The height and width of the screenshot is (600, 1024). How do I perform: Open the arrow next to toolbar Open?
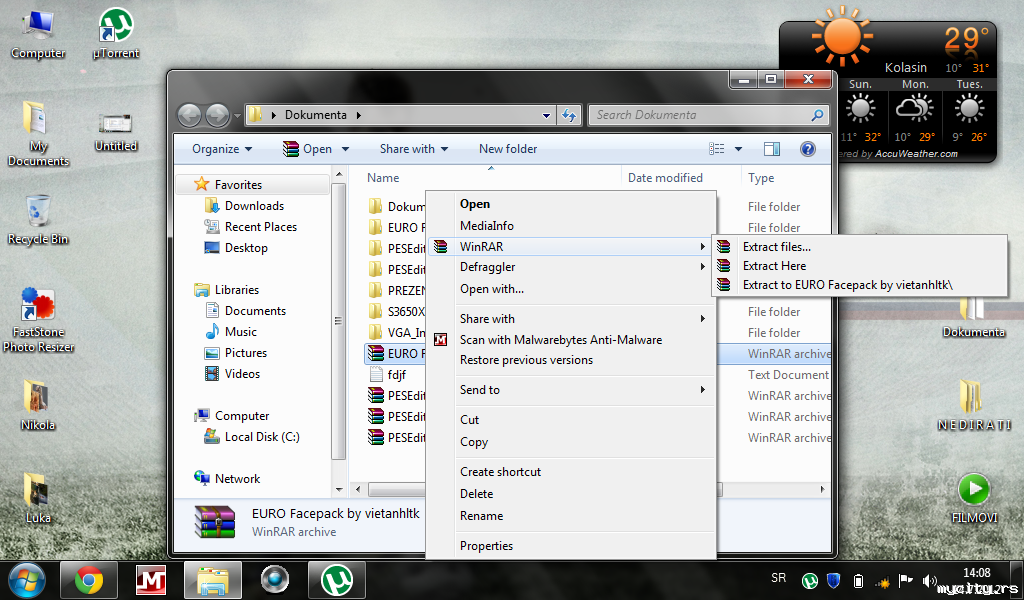[x=345, y=149]
